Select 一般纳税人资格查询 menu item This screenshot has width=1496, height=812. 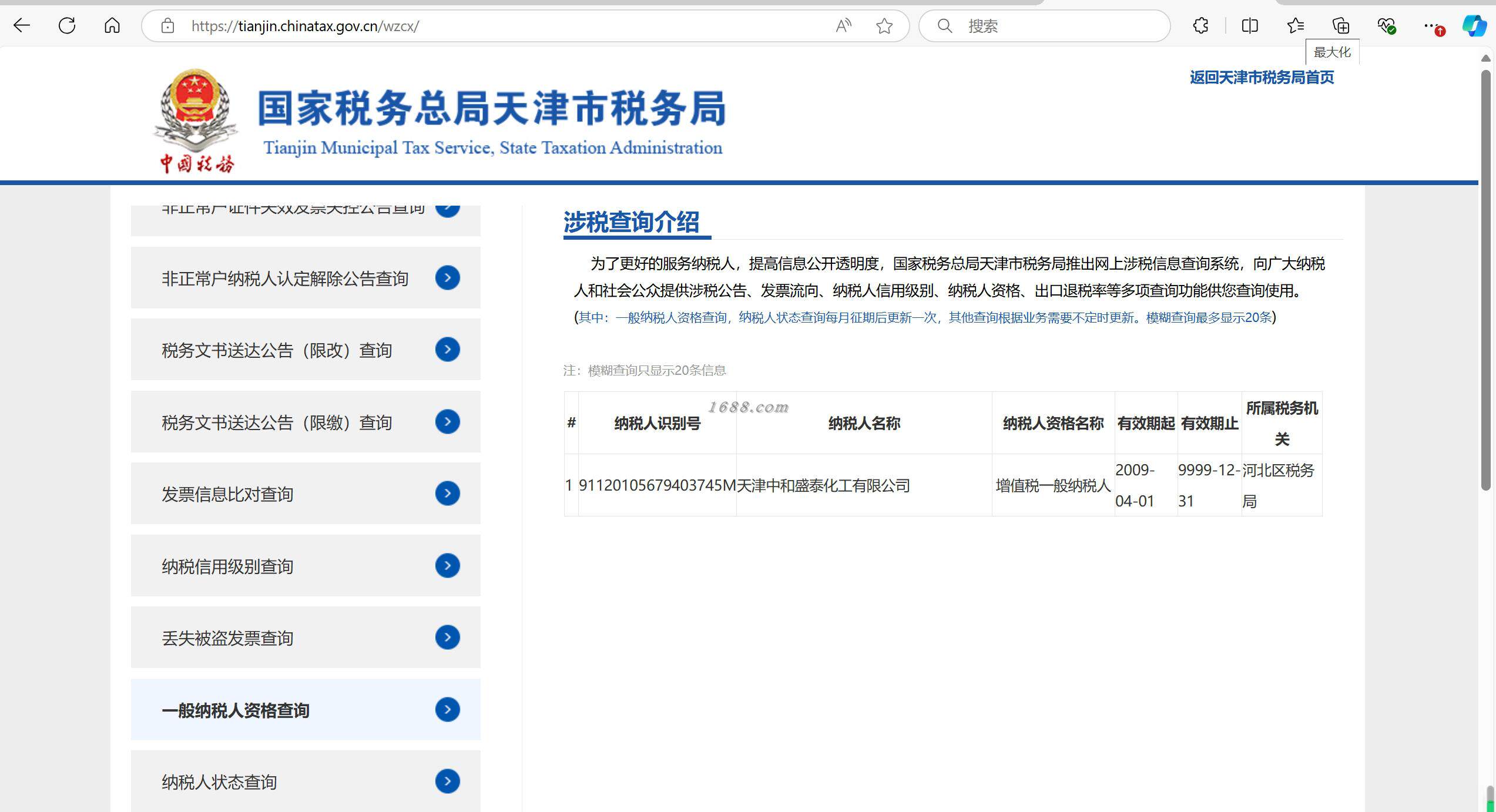coord(236,710)
